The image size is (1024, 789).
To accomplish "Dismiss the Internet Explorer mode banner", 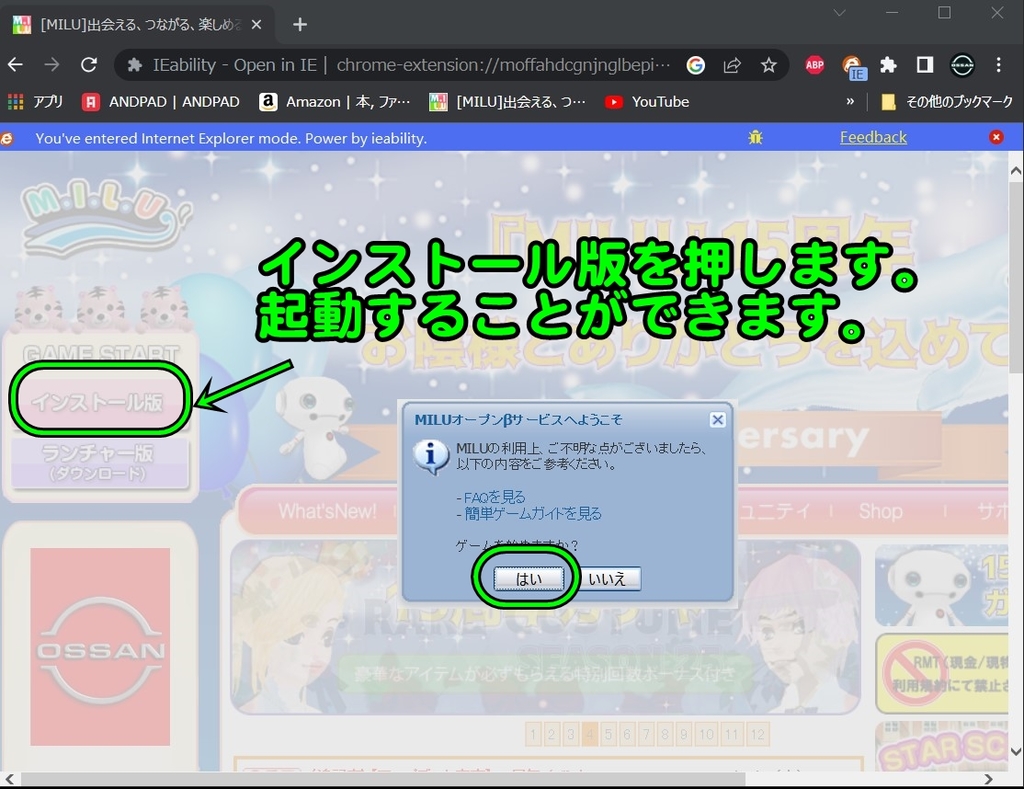I will 996,137.
